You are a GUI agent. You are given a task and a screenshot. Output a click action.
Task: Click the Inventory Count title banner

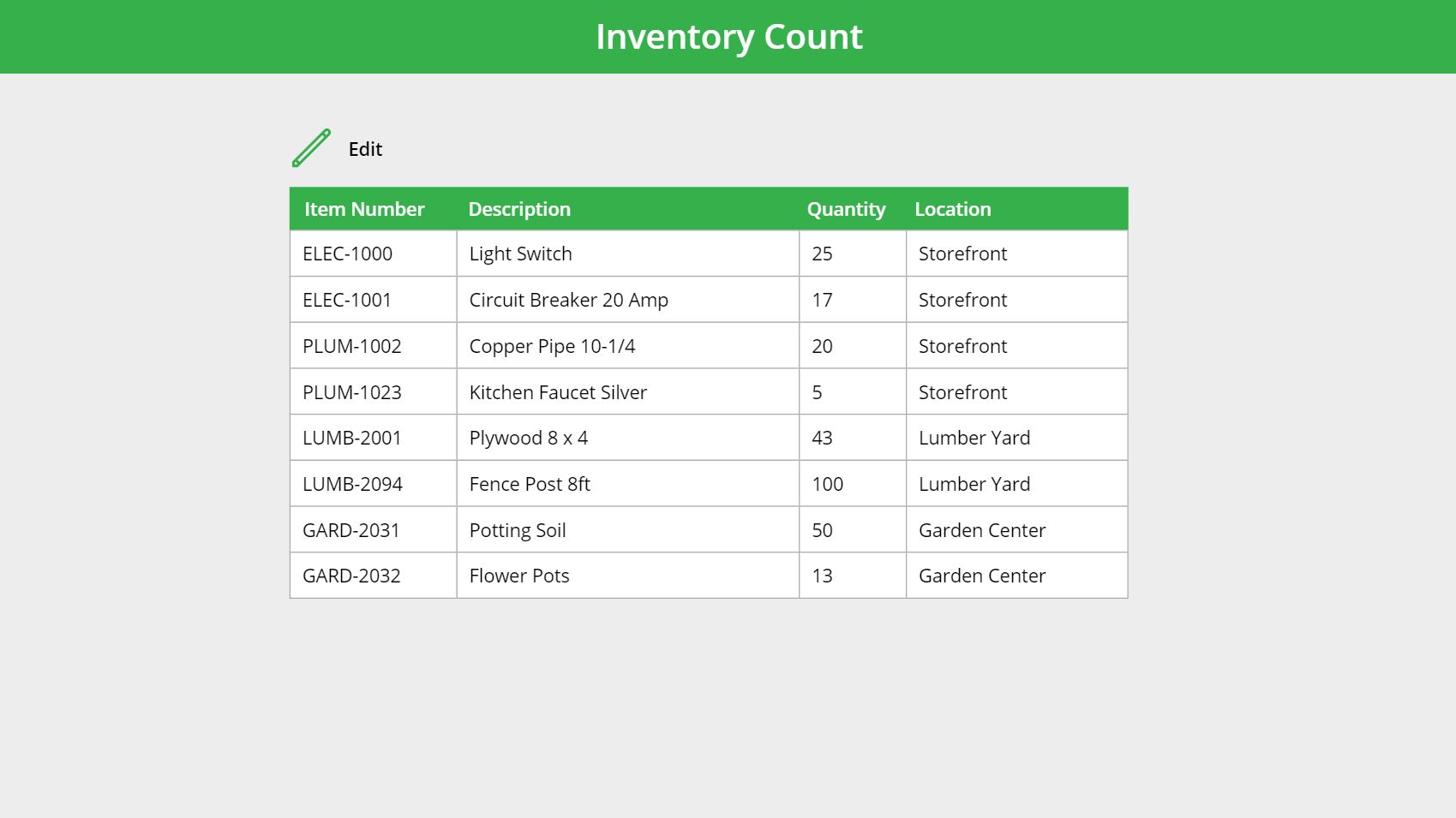[728, 36]
